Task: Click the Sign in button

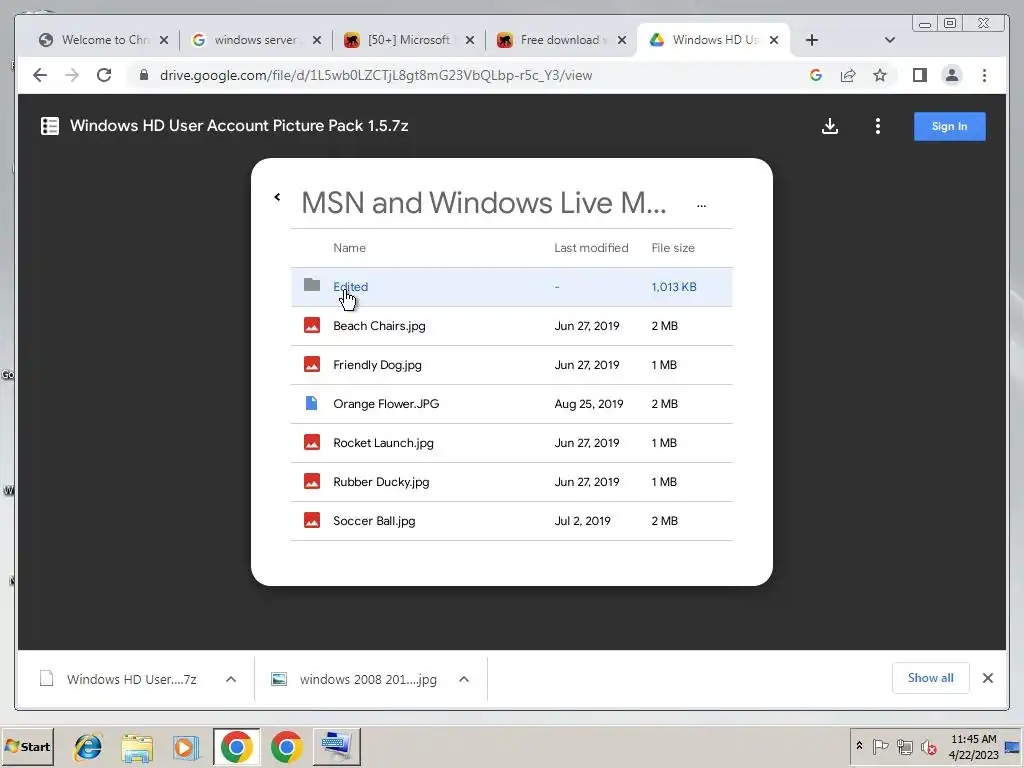Action: point(950,127)
